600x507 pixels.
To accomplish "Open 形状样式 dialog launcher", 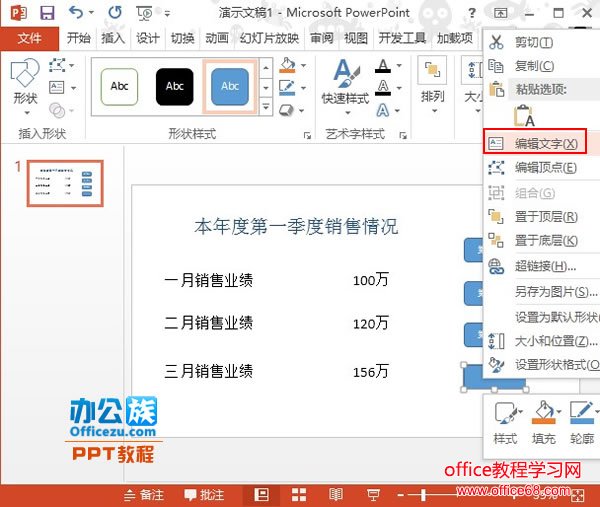I will (x=307, y=135).
